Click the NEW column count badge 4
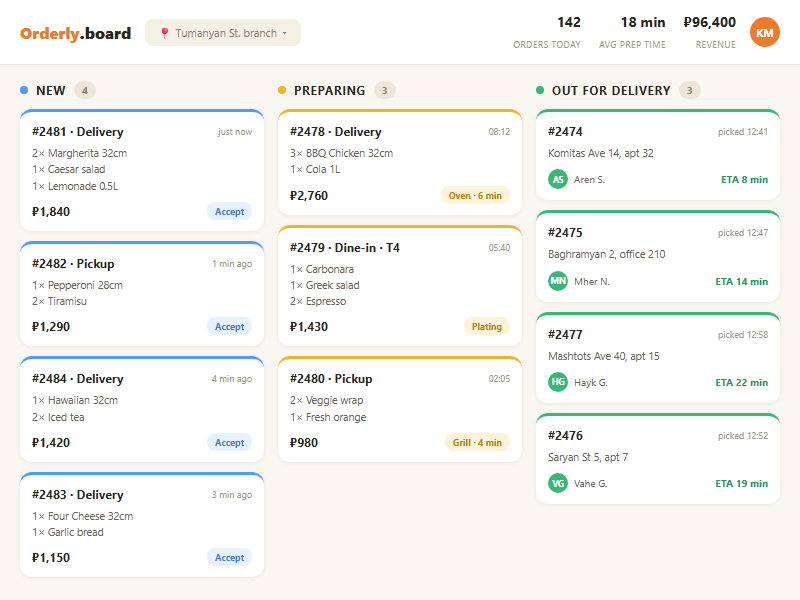The image size is (800, 600). pyautogui.click(x=85, y=90)
